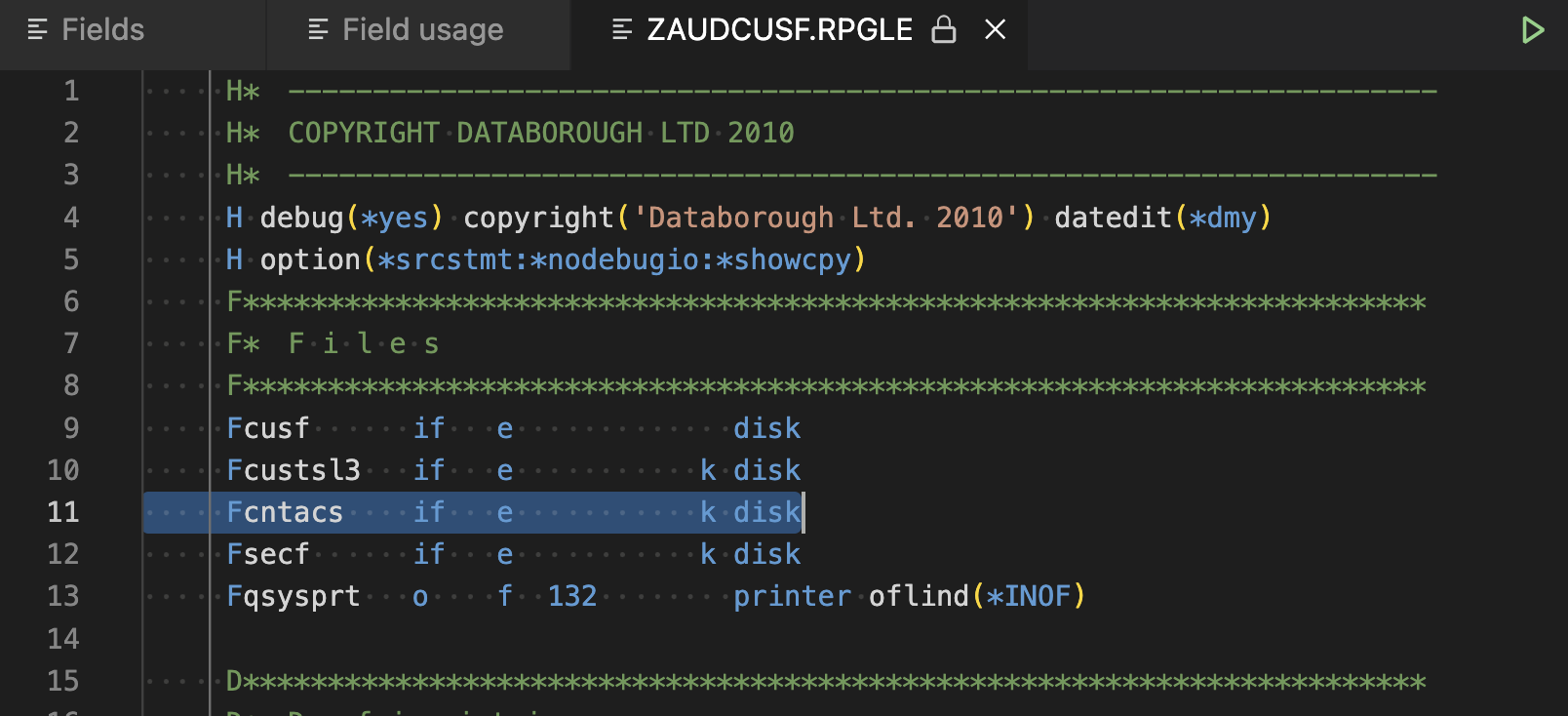The width and height of the screenshot is (1568, 716).
Task: Click line number 13 in the gutter
Action: pos(63,596)
